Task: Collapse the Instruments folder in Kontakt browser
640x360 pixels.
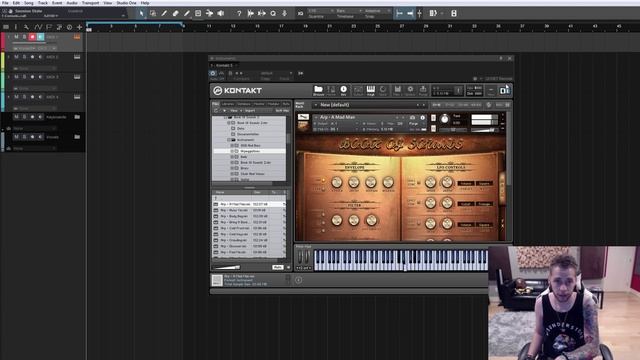Action: click(x=229, y=140)
